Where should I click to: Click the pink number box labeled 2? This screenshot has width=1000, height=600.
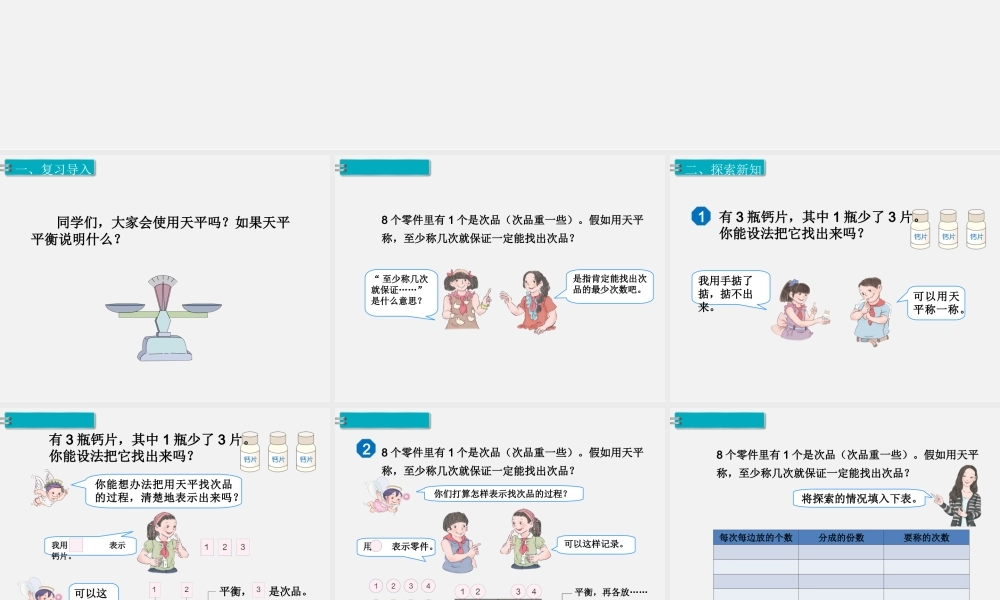[224, 547]
